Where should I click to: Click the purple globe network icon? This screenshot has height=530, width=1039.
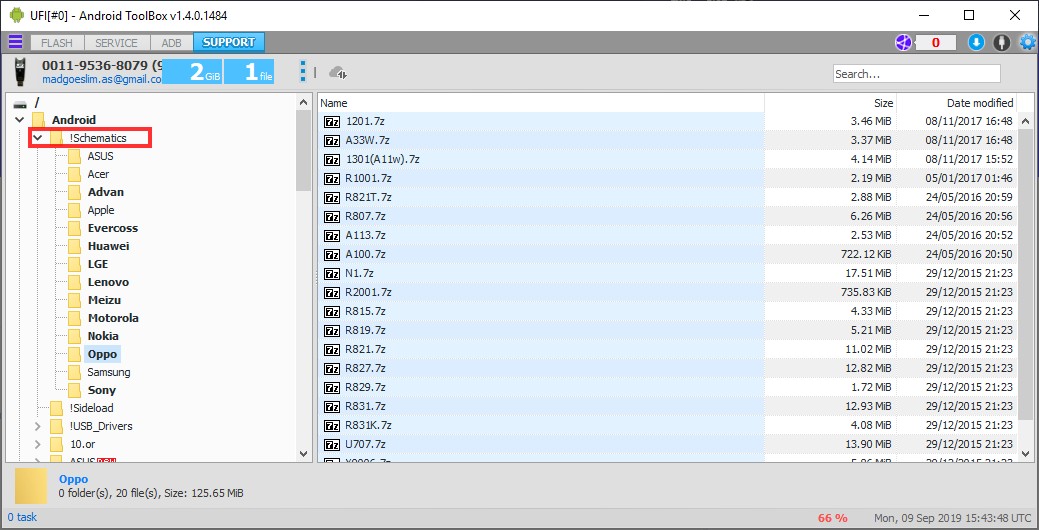click(904, 42)
